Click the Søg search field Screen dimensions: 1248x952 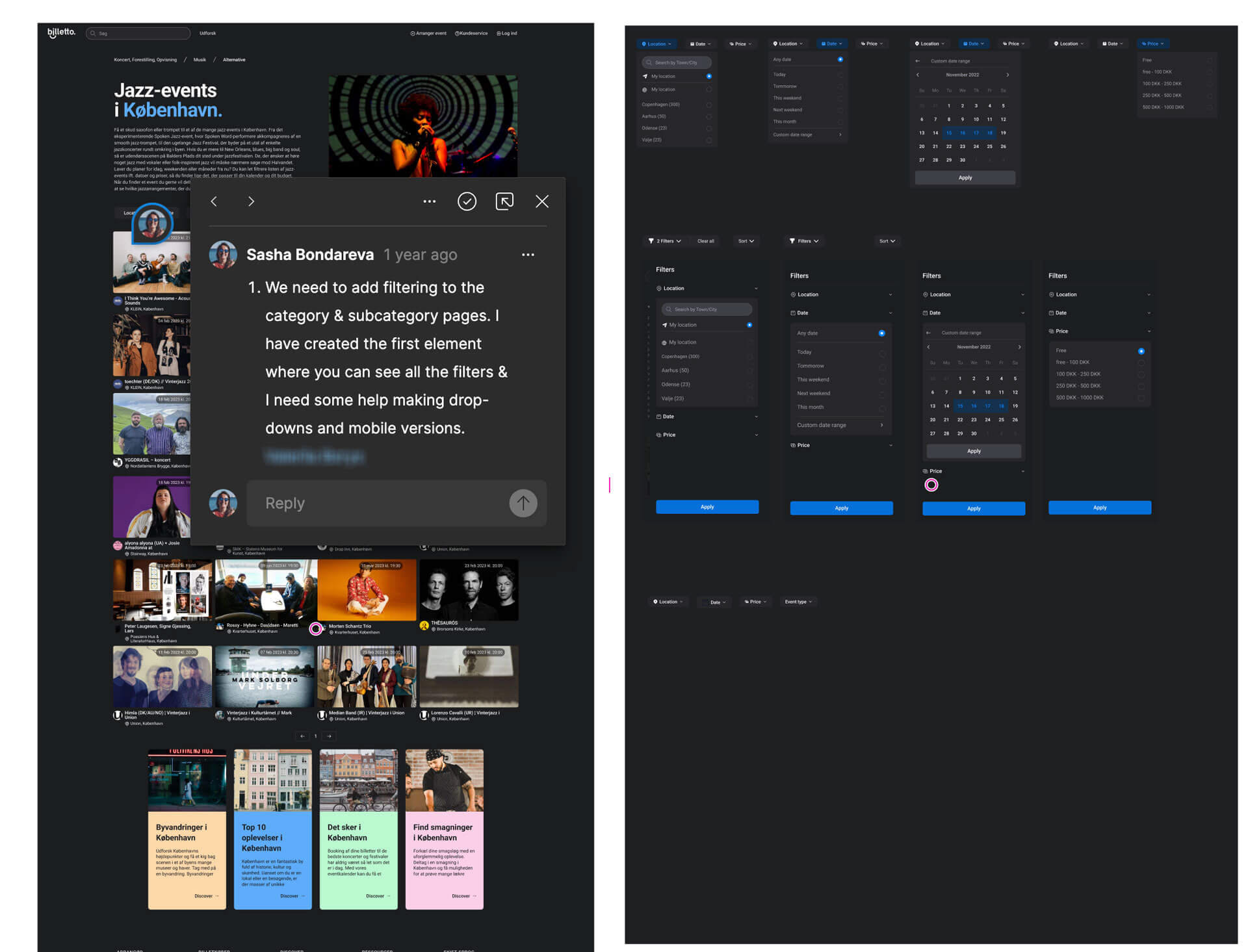tap(138, 33)
